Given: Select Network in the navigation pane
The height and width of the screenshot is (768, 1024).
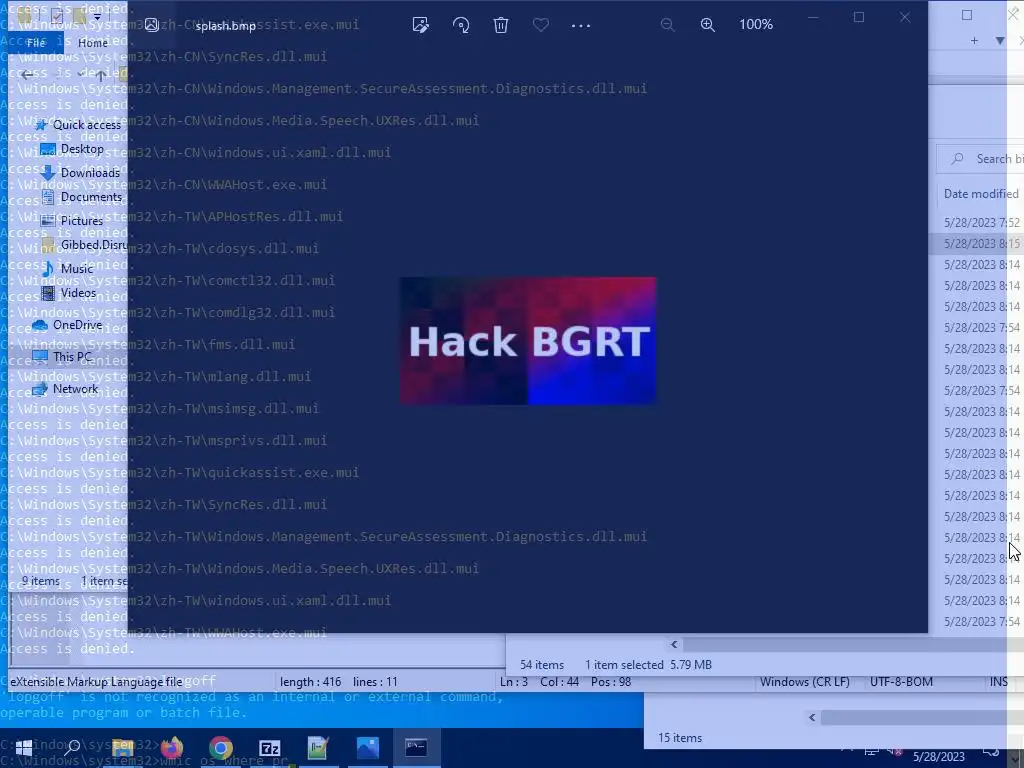Looking at the screenshot, I should point(65,389).
